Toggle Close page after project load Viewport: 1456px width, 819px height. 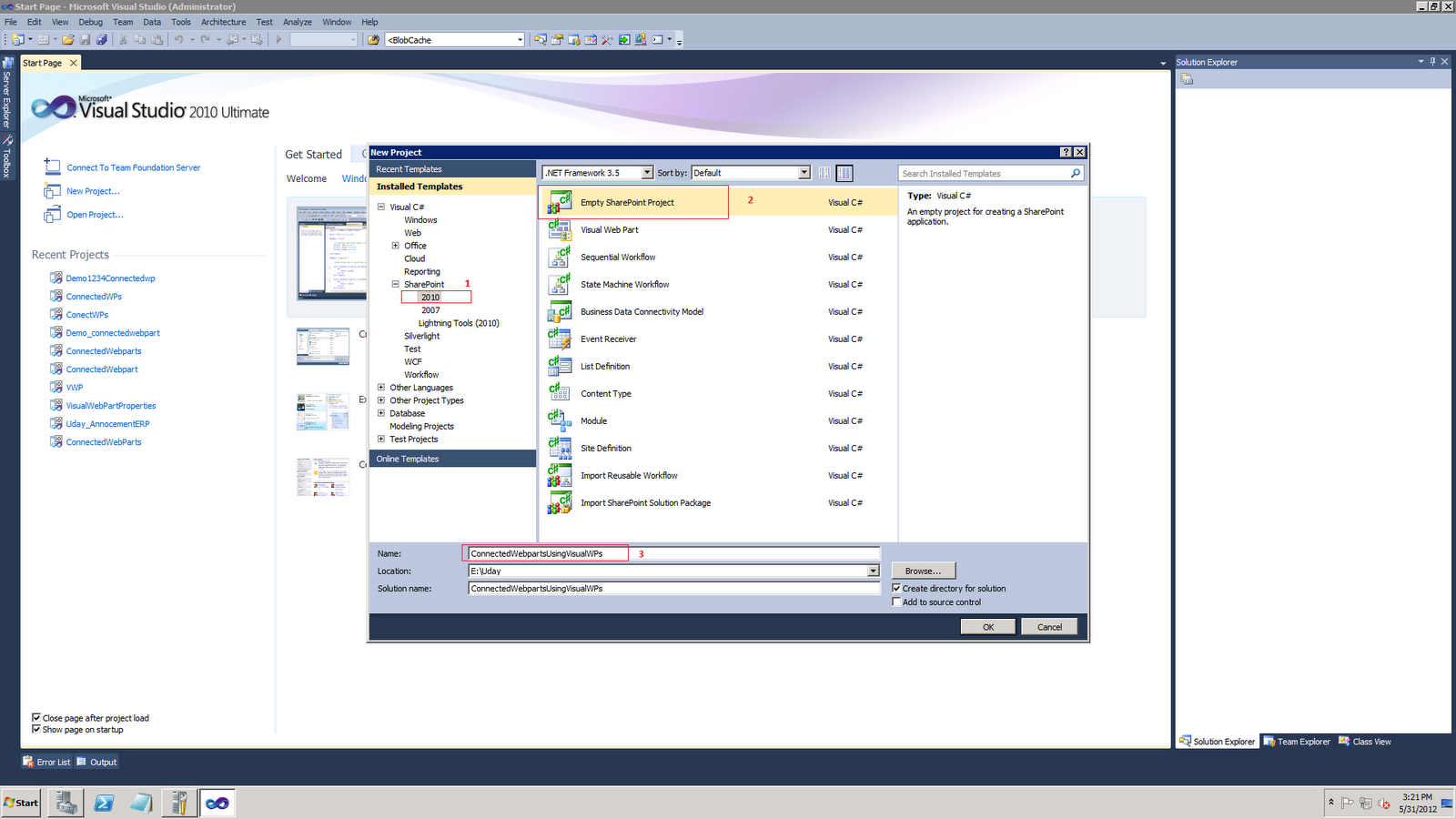point(36,717)
